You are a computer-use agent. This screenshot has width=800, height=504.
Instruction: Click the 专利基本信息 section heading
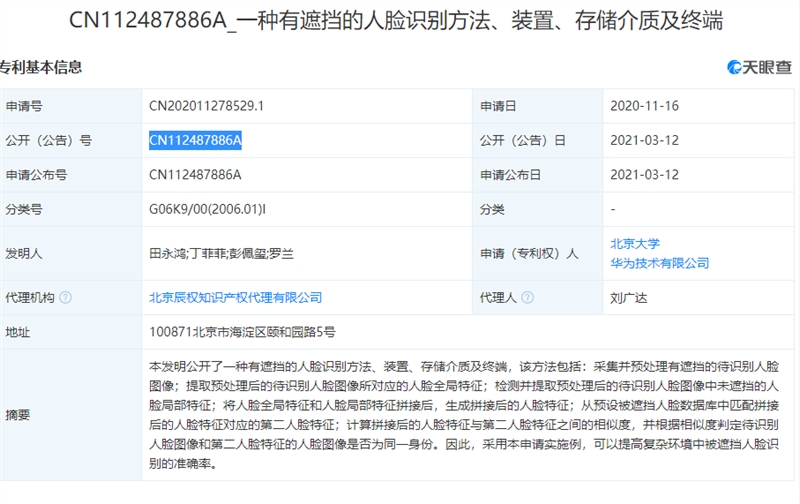point(41,67)
